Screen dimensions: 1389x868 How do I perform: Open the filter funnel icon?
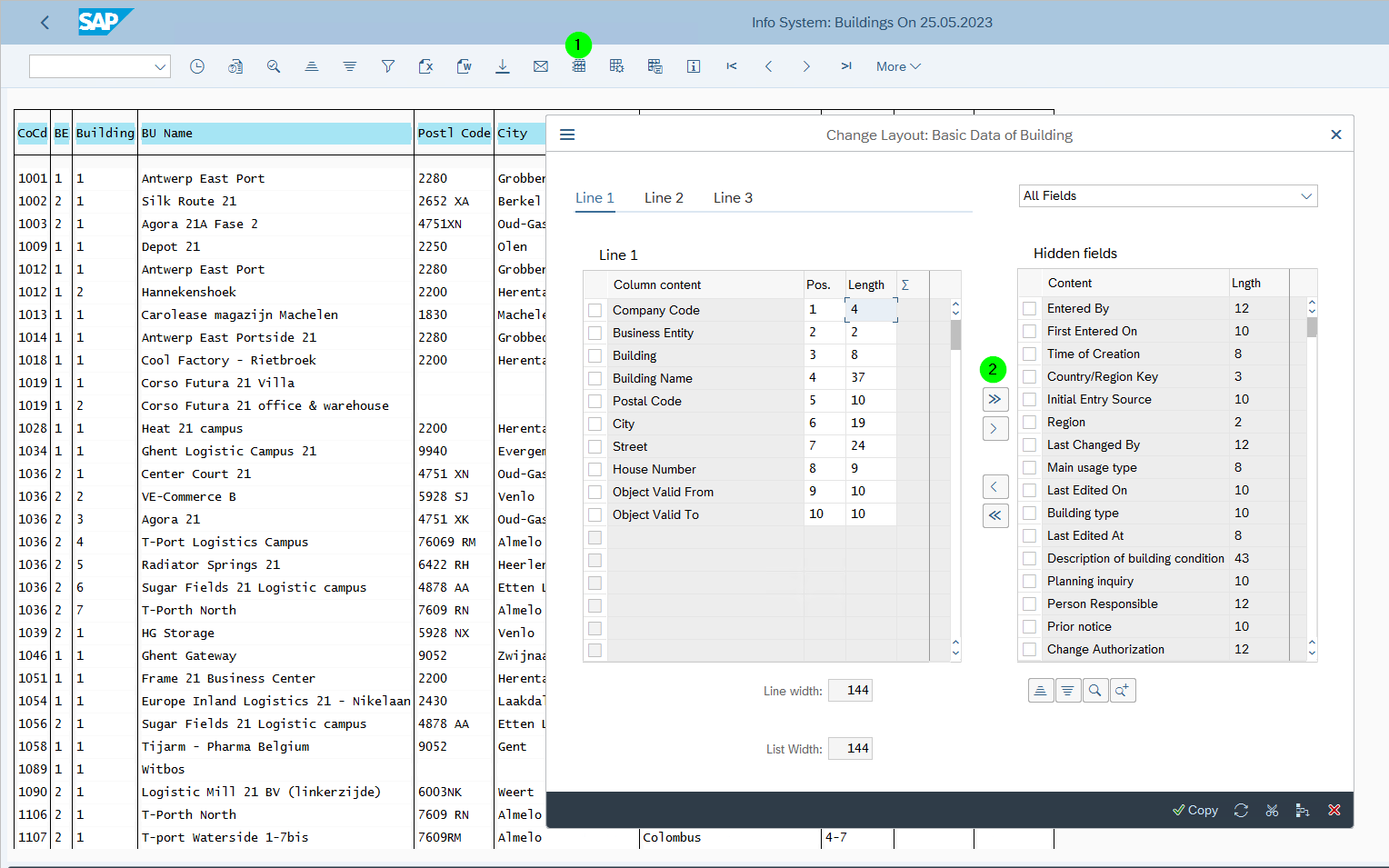click(x=388, y=66)
